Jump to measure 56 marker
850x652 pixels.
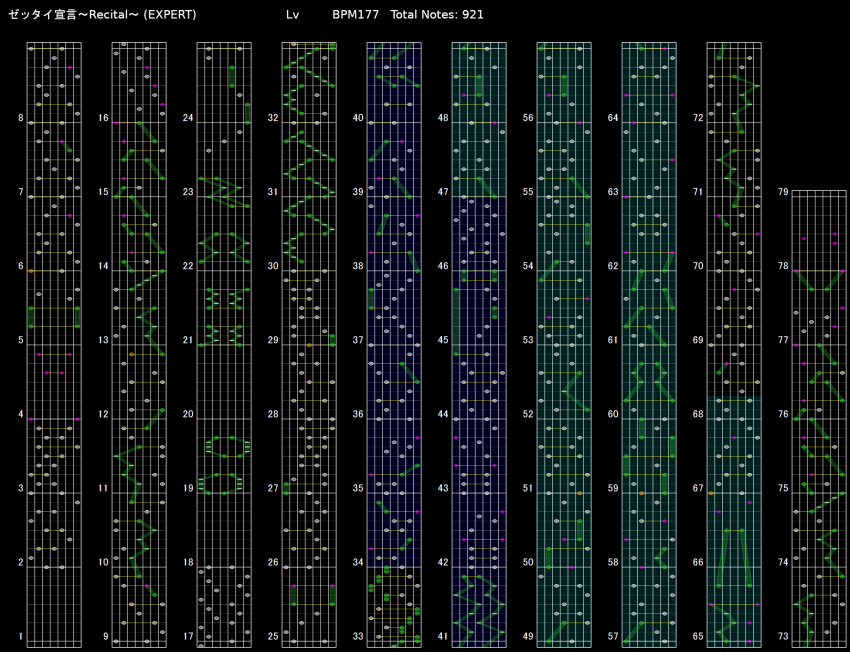tap(528, 118)
